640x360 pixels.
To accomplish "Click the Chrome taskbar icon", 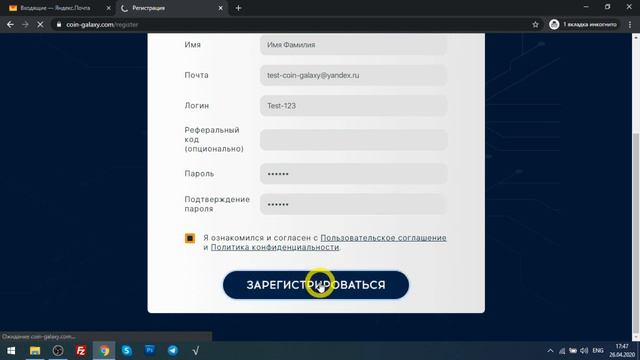I will (x=104, y=351).
